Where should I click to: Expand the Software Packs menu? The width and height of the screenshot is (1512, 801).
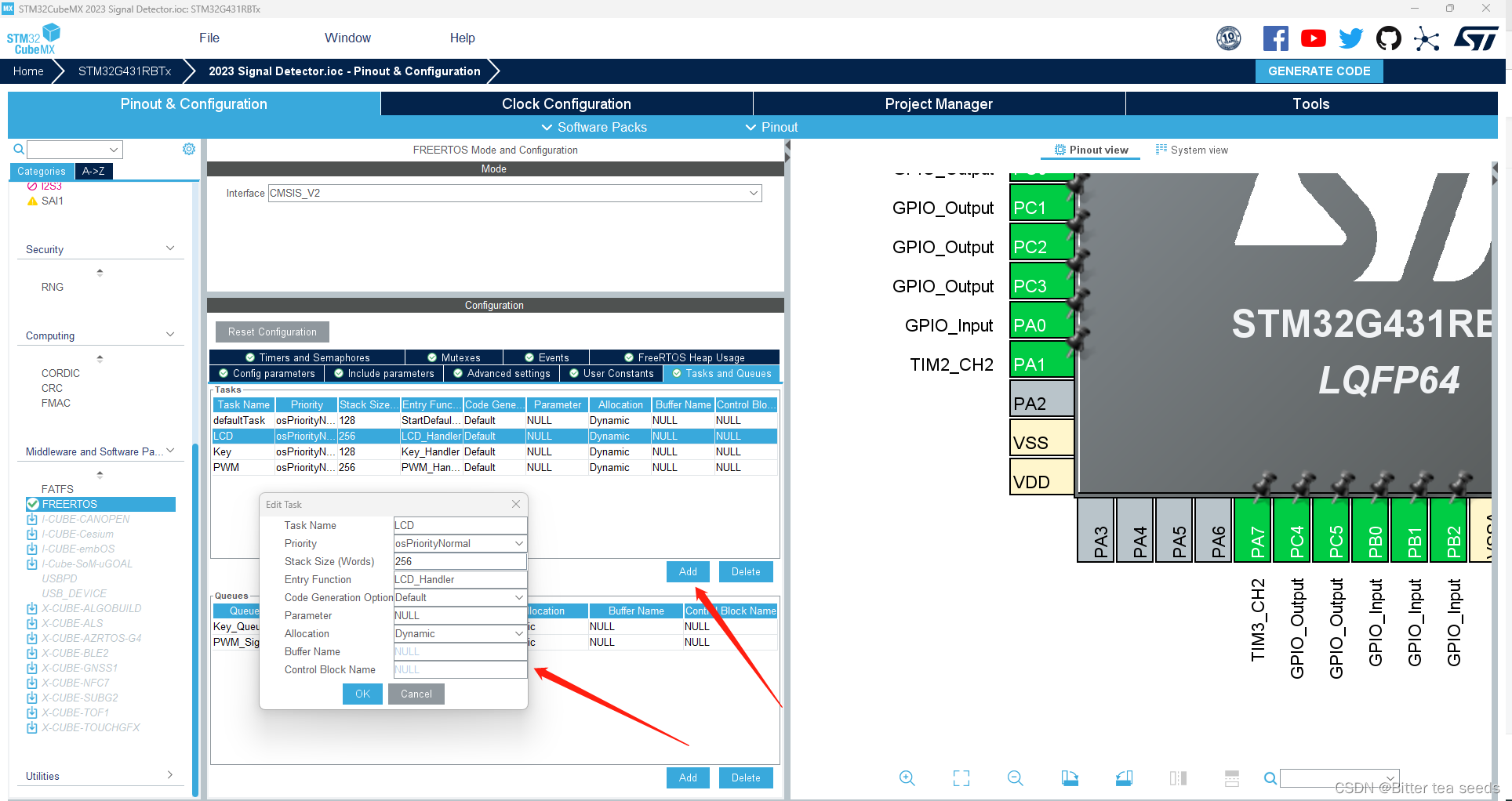594,127
